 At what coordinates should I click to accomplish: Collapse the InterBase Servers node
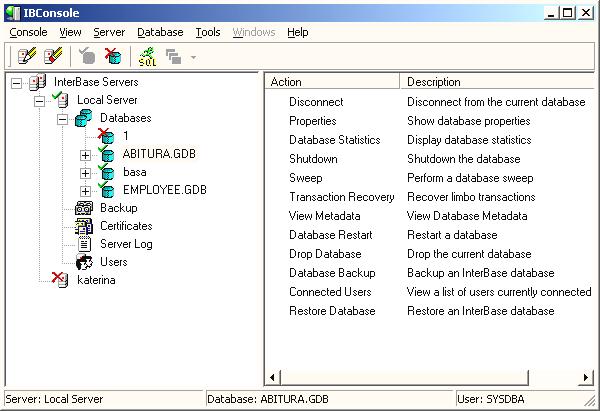click(16, 83)
